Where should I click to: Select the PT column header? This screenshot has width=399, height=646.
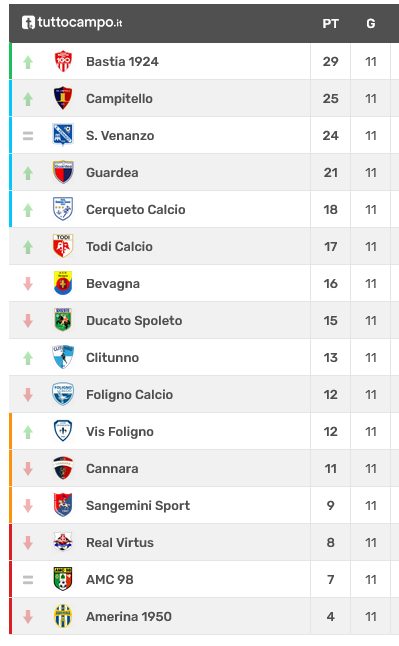click(x=331, y=24)
